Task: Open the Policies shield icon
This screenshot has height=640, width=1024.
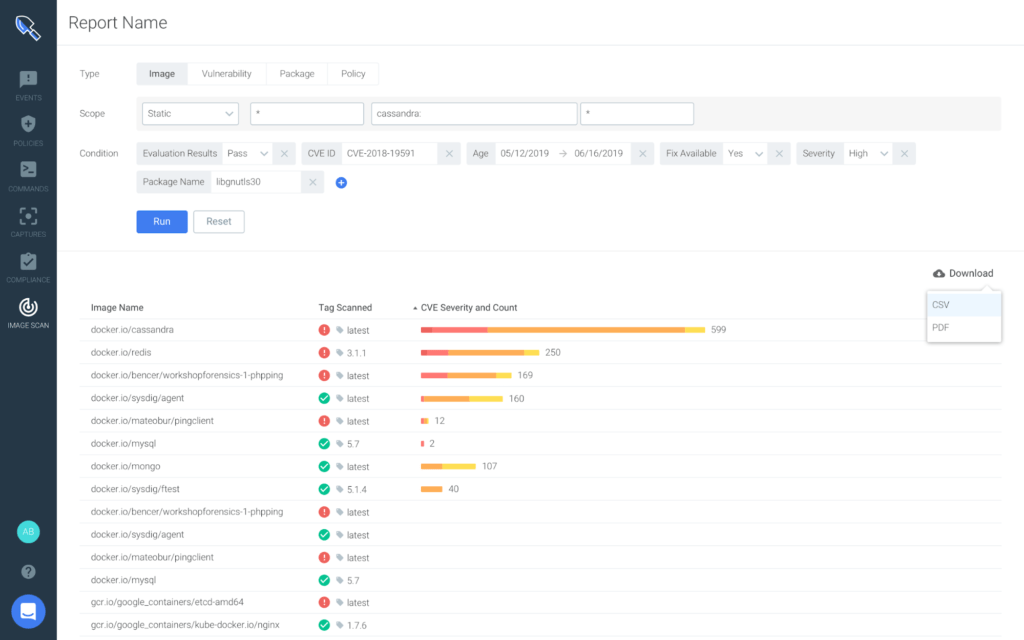Action: click(x=28, y=129)
